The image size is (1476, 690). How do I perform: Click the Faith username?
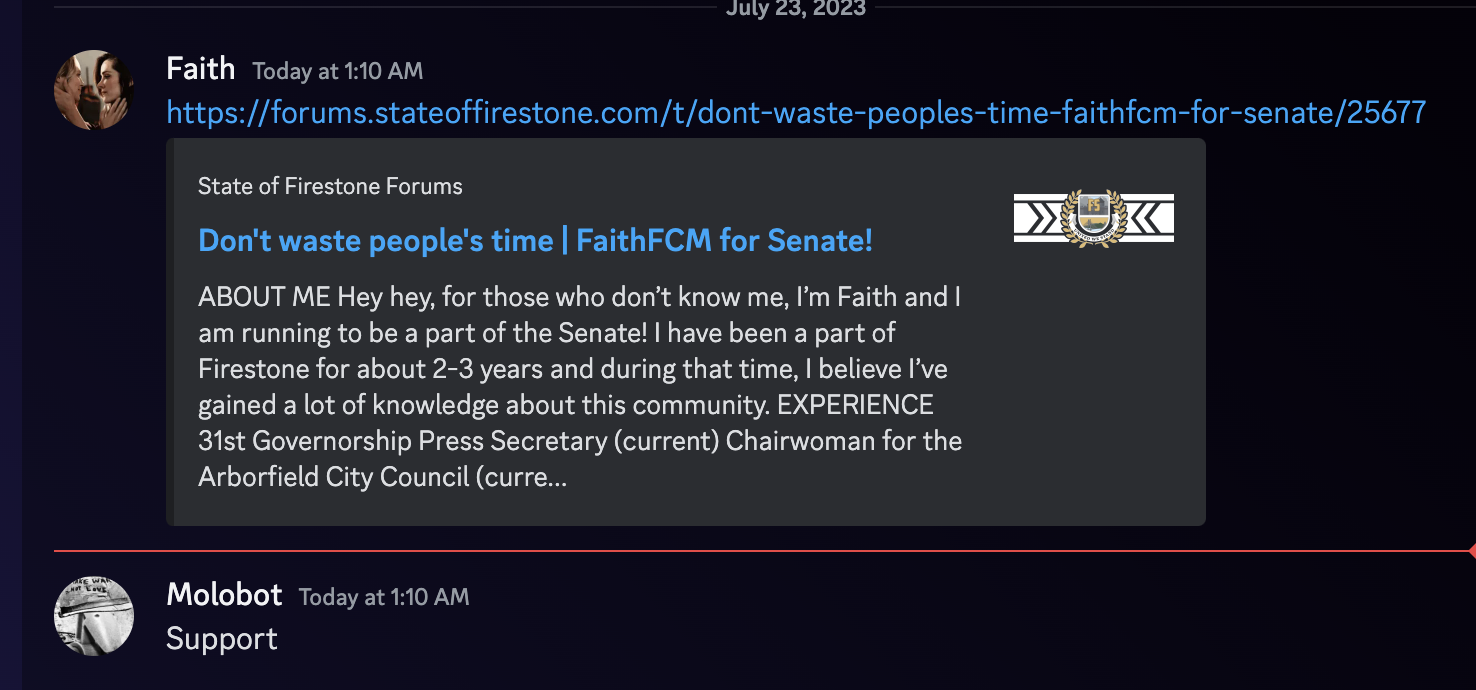pyautogui.click(x=200, y=69)
